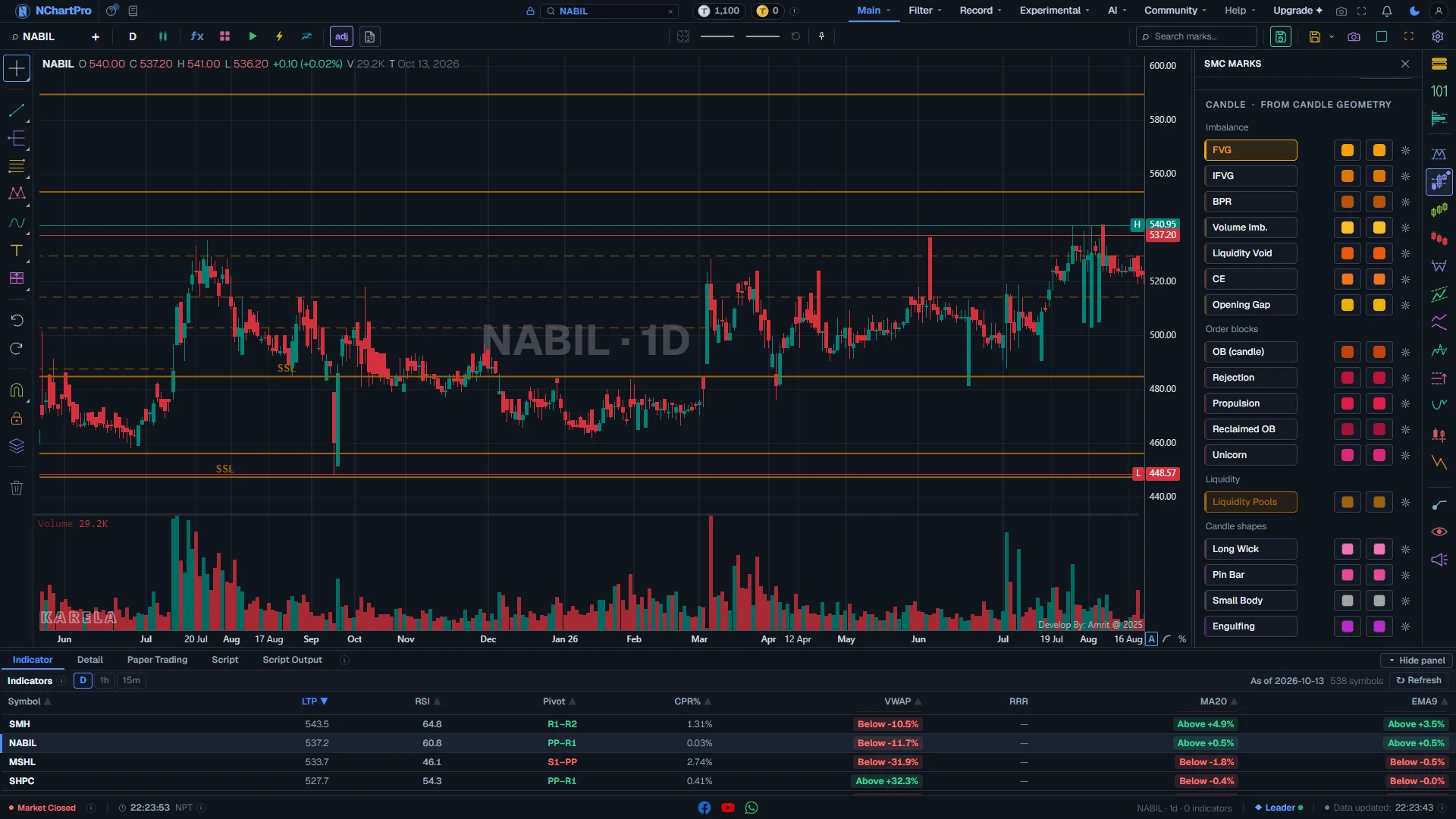Image resolution: width=1456 pixels, height=819 pixels.
Task: Toggle the adj adjusted price button
Action: point(341,36)
